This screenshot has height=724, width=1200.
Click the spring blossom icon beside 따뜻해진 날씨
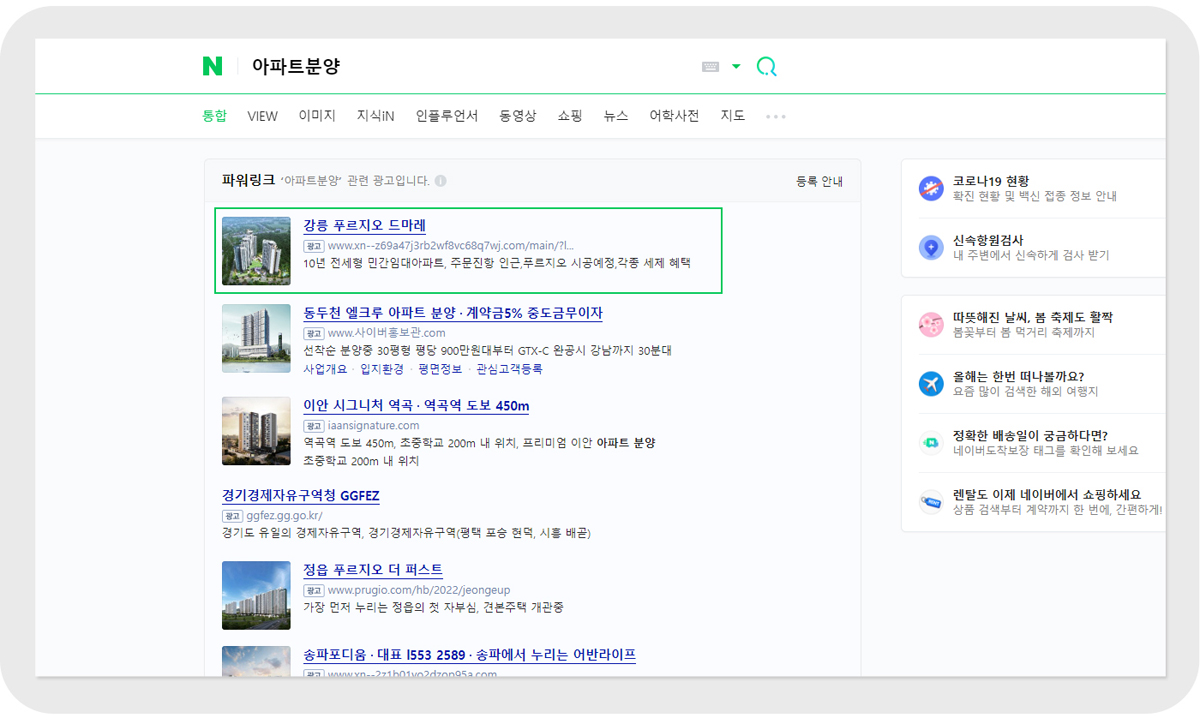931,324
